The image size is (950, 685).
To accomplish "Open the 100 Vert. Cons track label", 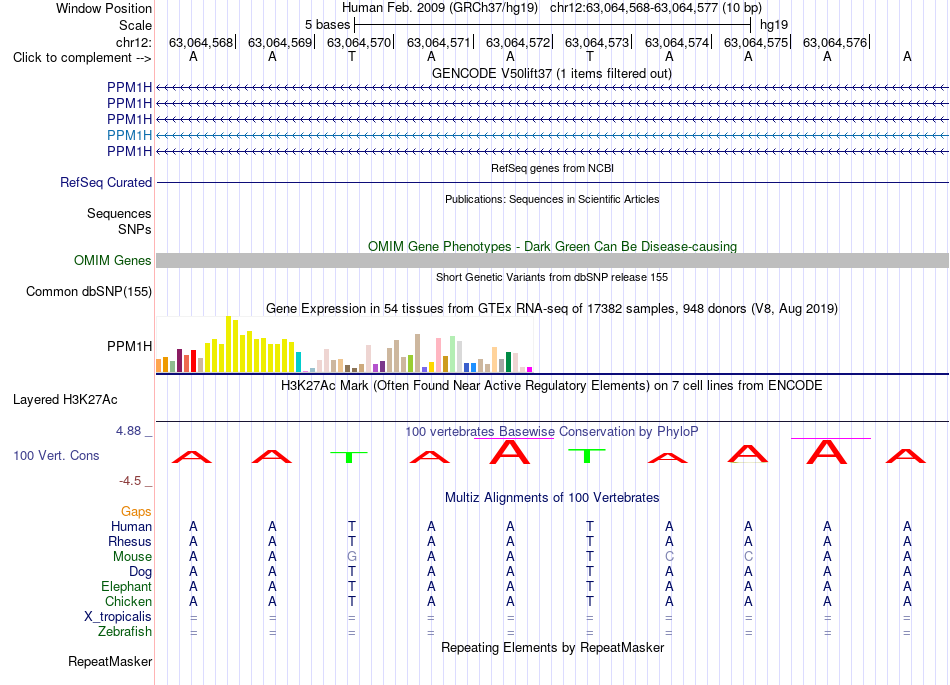I will click(56, 455).
